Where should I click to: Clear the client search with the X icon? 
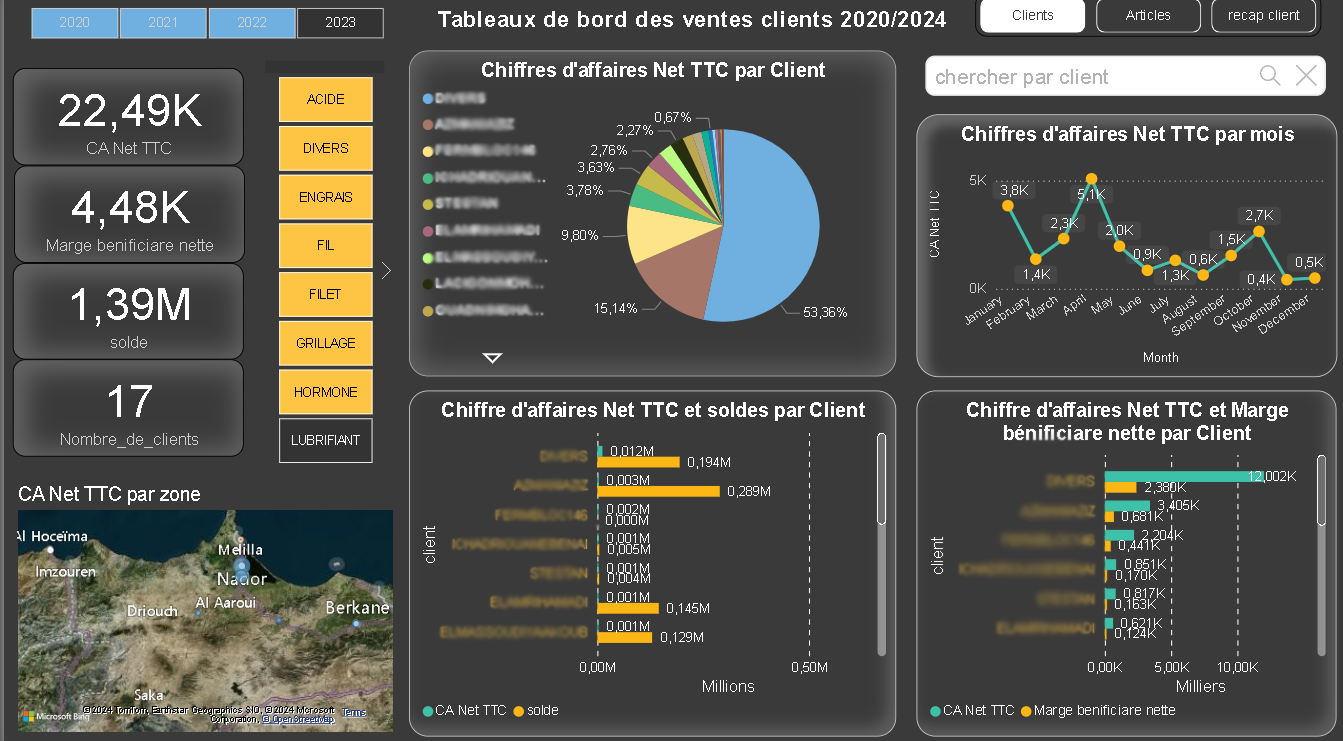(1306, 75)
